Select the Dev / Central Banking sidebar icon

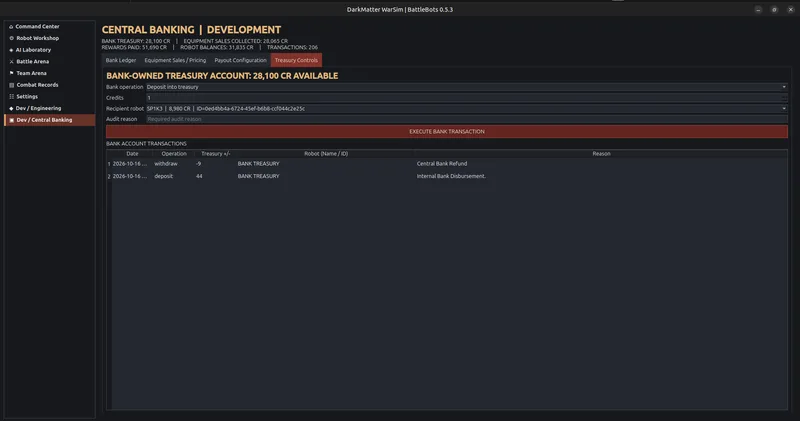tap(11, 120)
